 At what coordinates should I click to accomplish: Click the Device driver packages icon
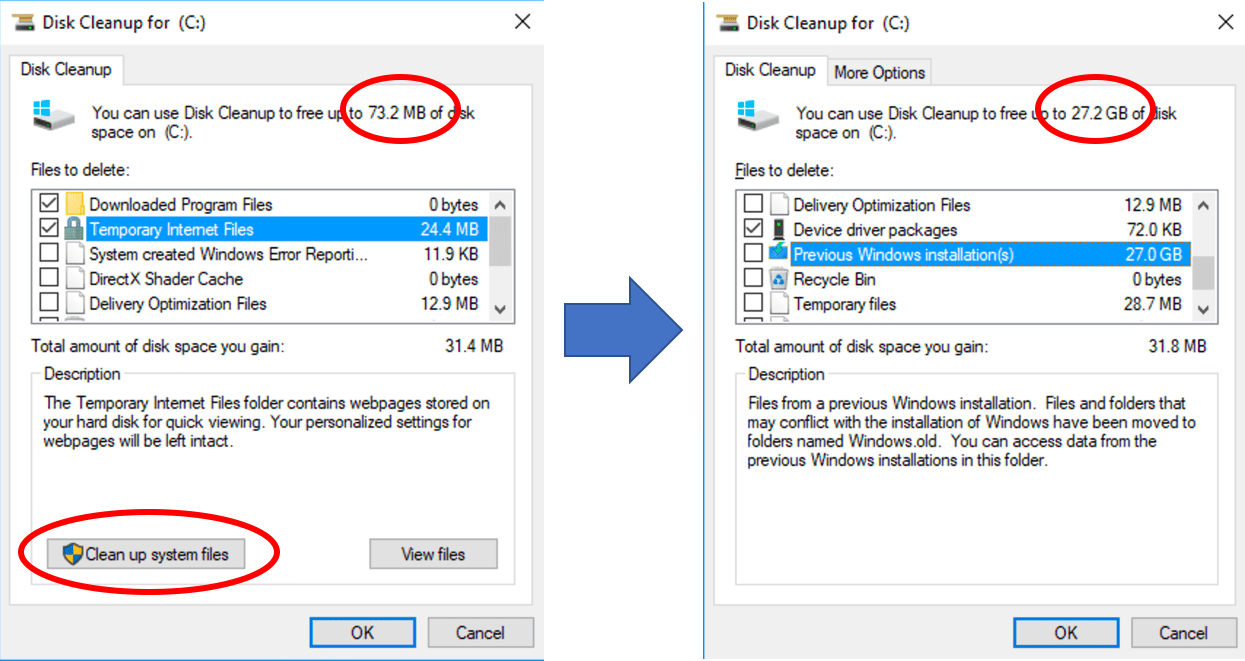pyautogui.click(x=778, y=229)
